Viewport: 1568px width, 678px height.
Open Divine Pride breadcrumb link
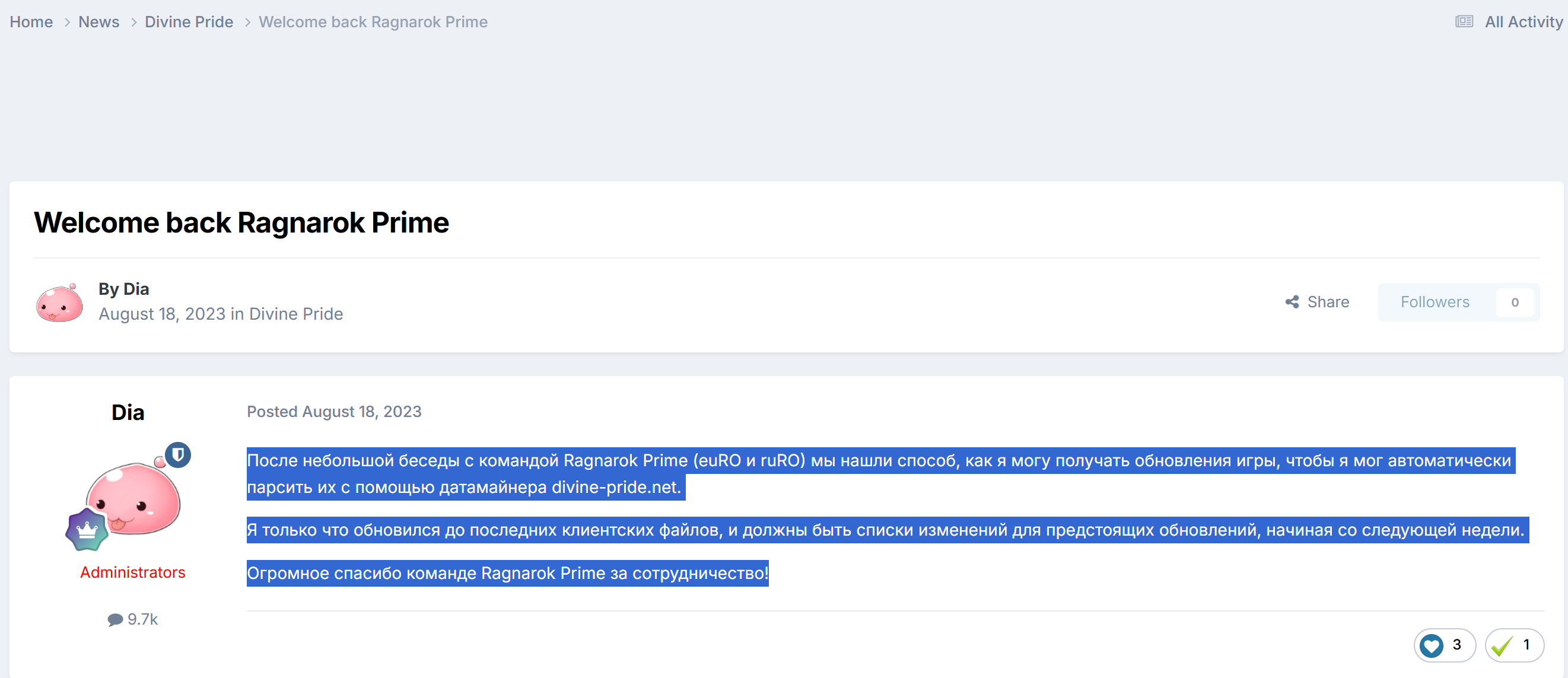pos(189,22)
